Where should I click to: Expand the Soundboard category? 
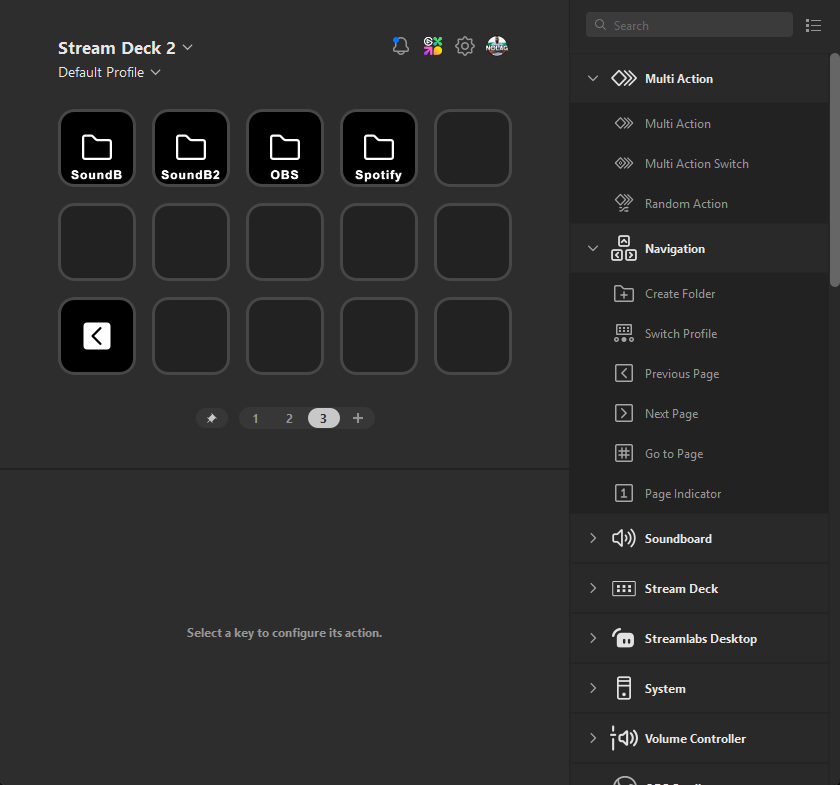pyautogui.click(x=592, y=538)
